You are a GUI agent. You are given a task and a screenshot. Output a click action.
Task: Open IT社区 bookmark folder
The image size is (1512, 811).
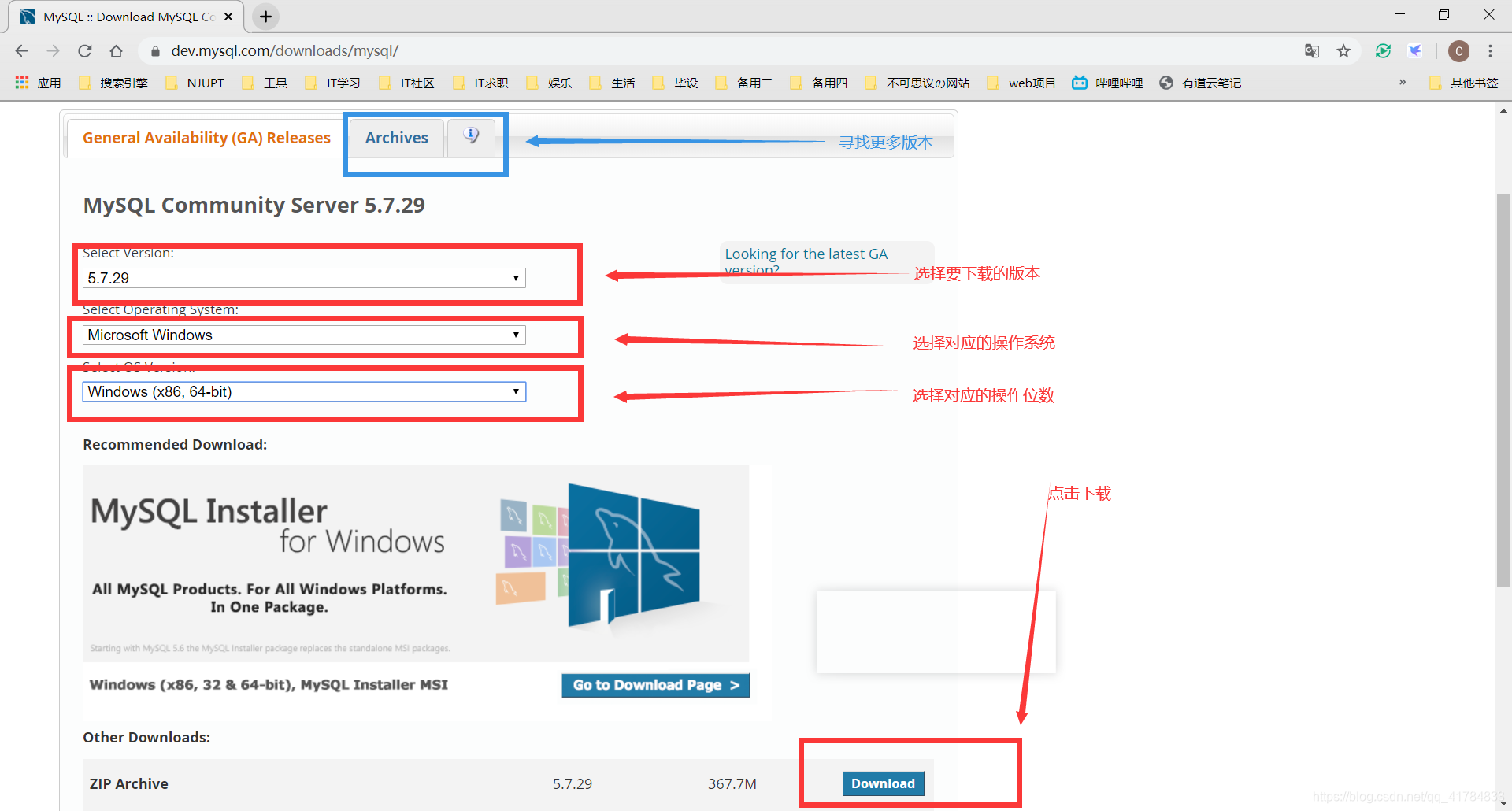tap(406, 83)
